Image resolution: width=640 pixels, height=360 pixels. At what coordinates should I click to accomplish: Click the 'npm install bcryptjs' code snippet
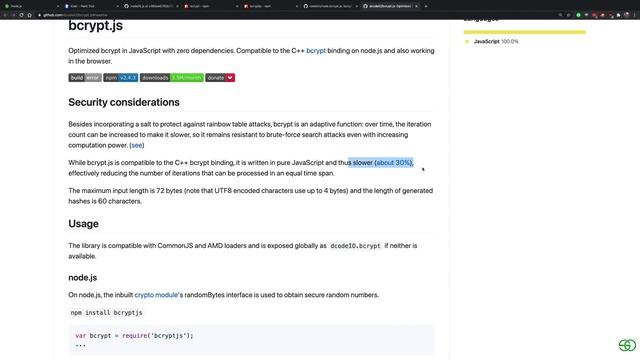(x=107, y=313)
